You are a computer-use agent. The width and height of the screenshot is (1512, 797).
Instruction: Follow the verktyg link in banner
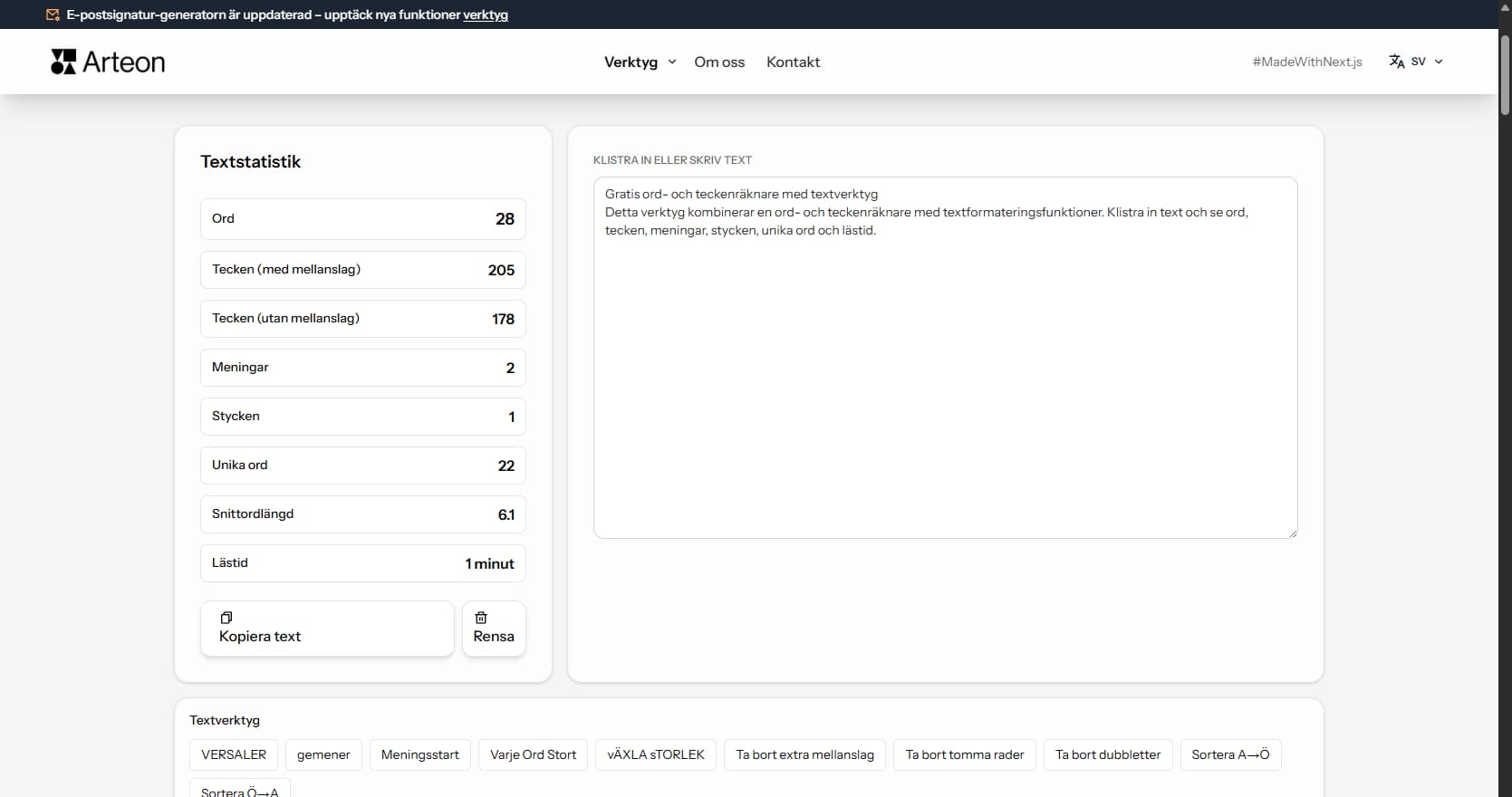point(485,14)
